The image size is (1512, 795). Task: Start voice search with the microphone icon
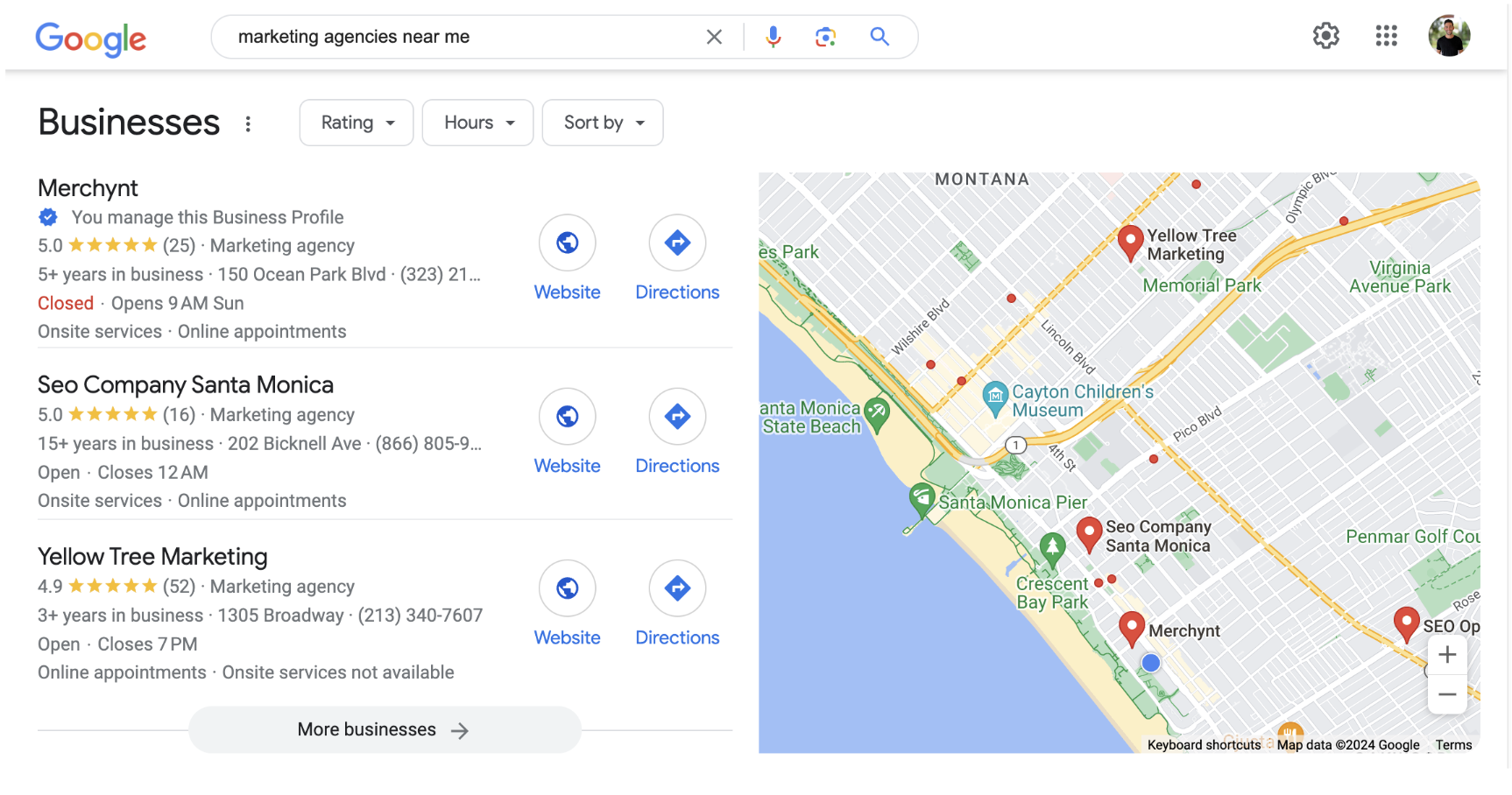[773, 37]
